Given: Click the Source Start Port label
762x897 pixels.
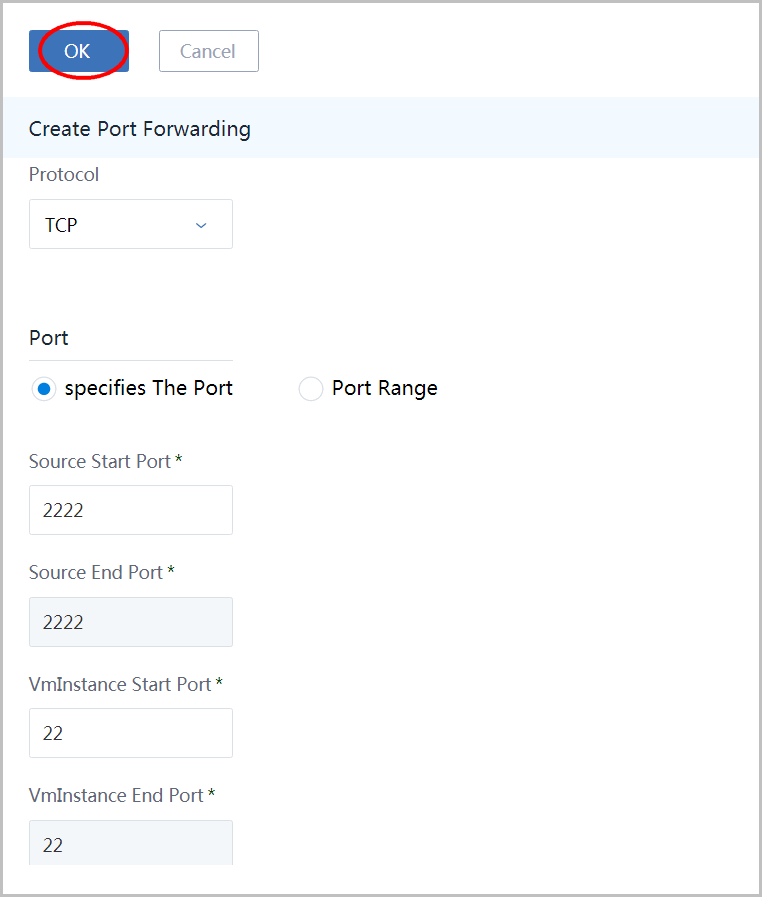Looking at the screenshot, I should [100, 461].
